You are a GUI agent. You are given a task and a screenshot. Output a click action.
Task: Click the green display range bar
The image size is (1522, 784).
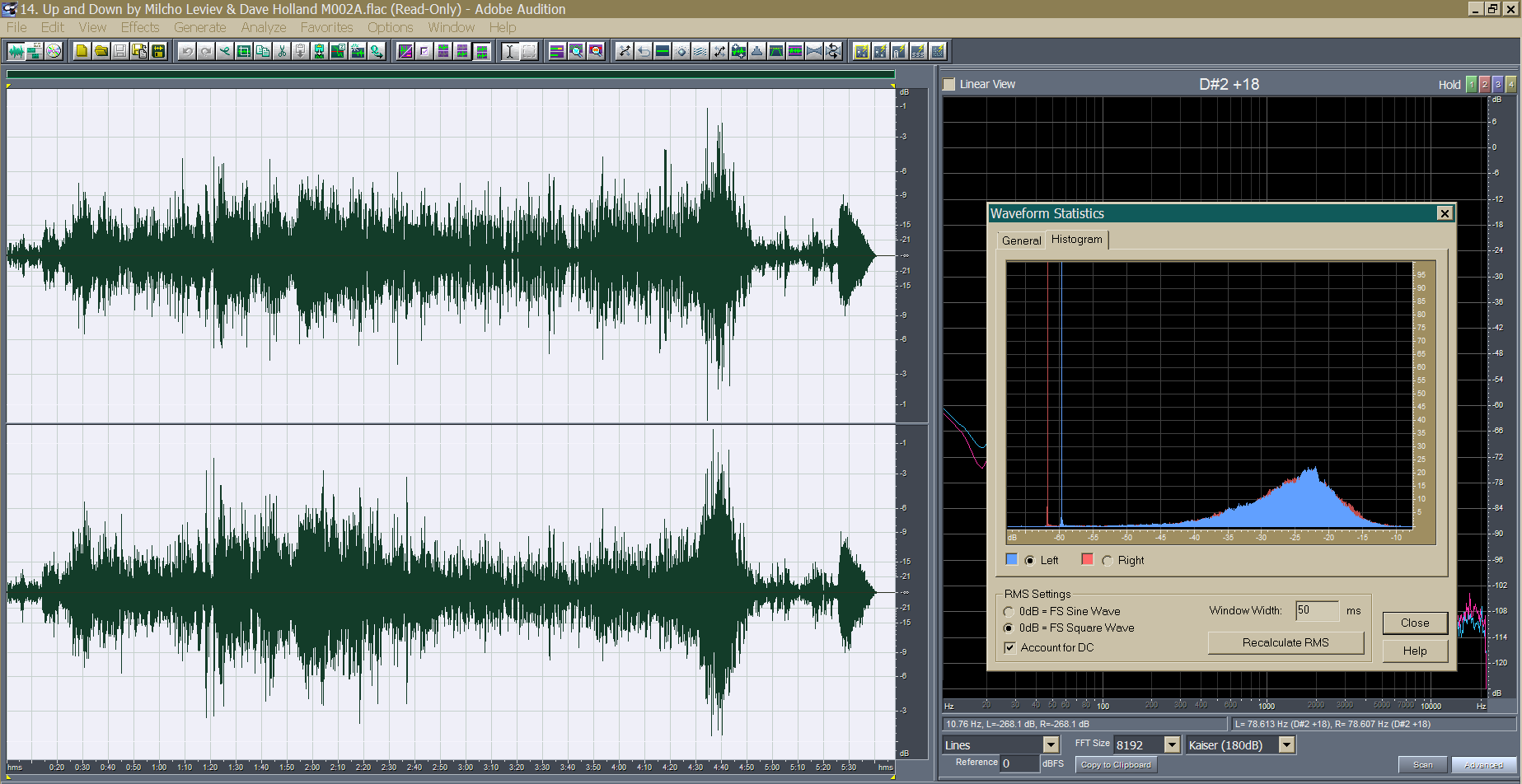tap(451, 74)
